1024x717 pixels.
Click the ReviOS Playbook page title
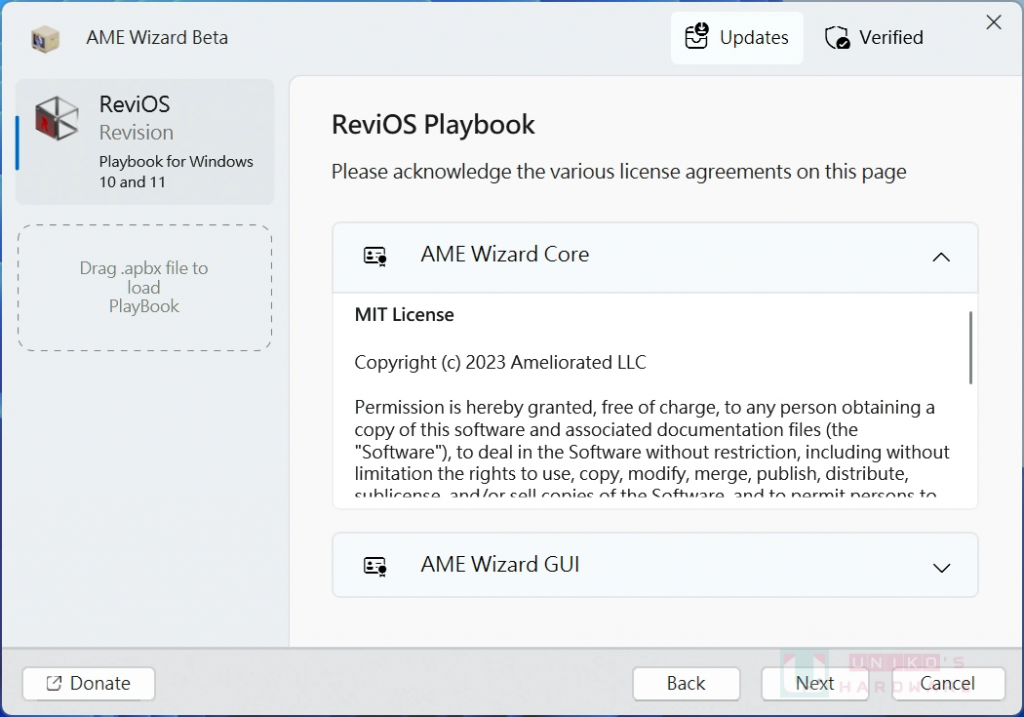[x=433, y=125]
